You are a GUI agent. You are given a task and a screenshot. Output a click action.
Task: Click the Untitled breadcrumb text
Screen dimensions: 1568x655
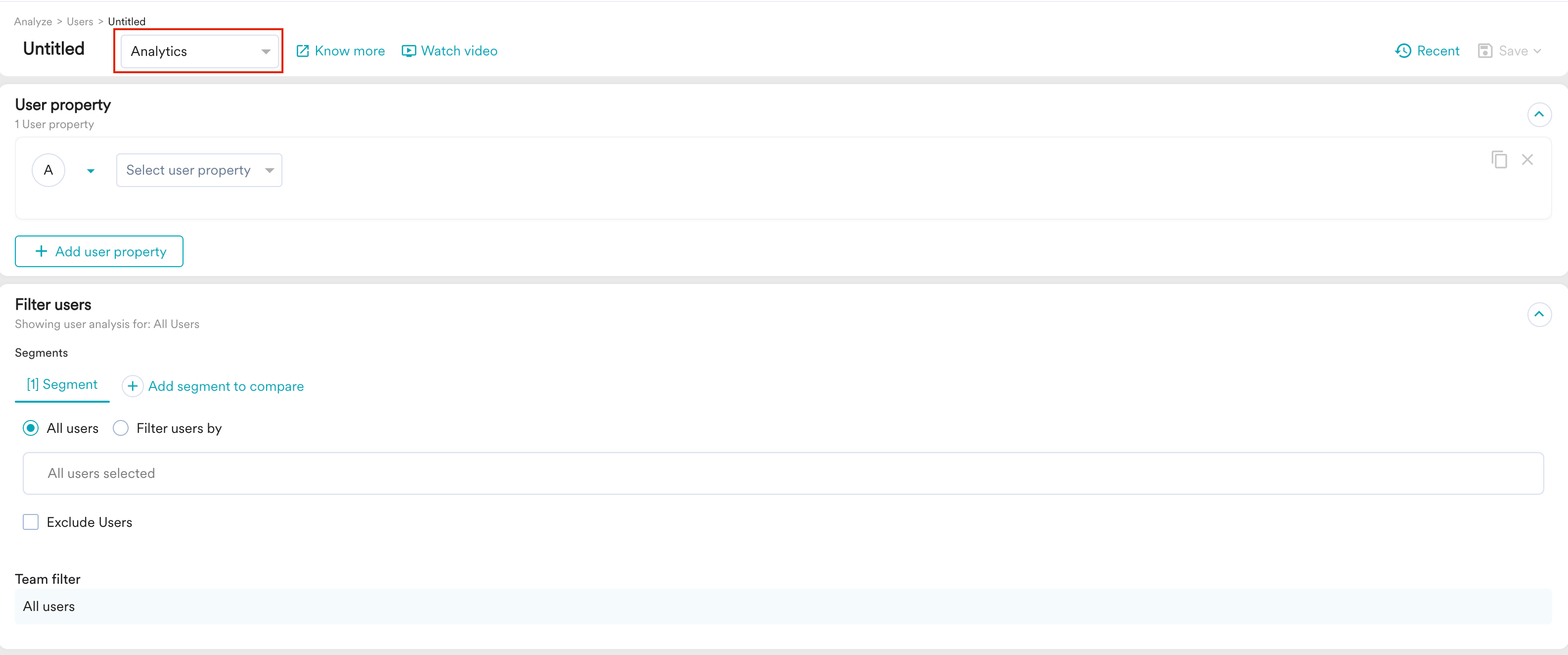point(127,22)
